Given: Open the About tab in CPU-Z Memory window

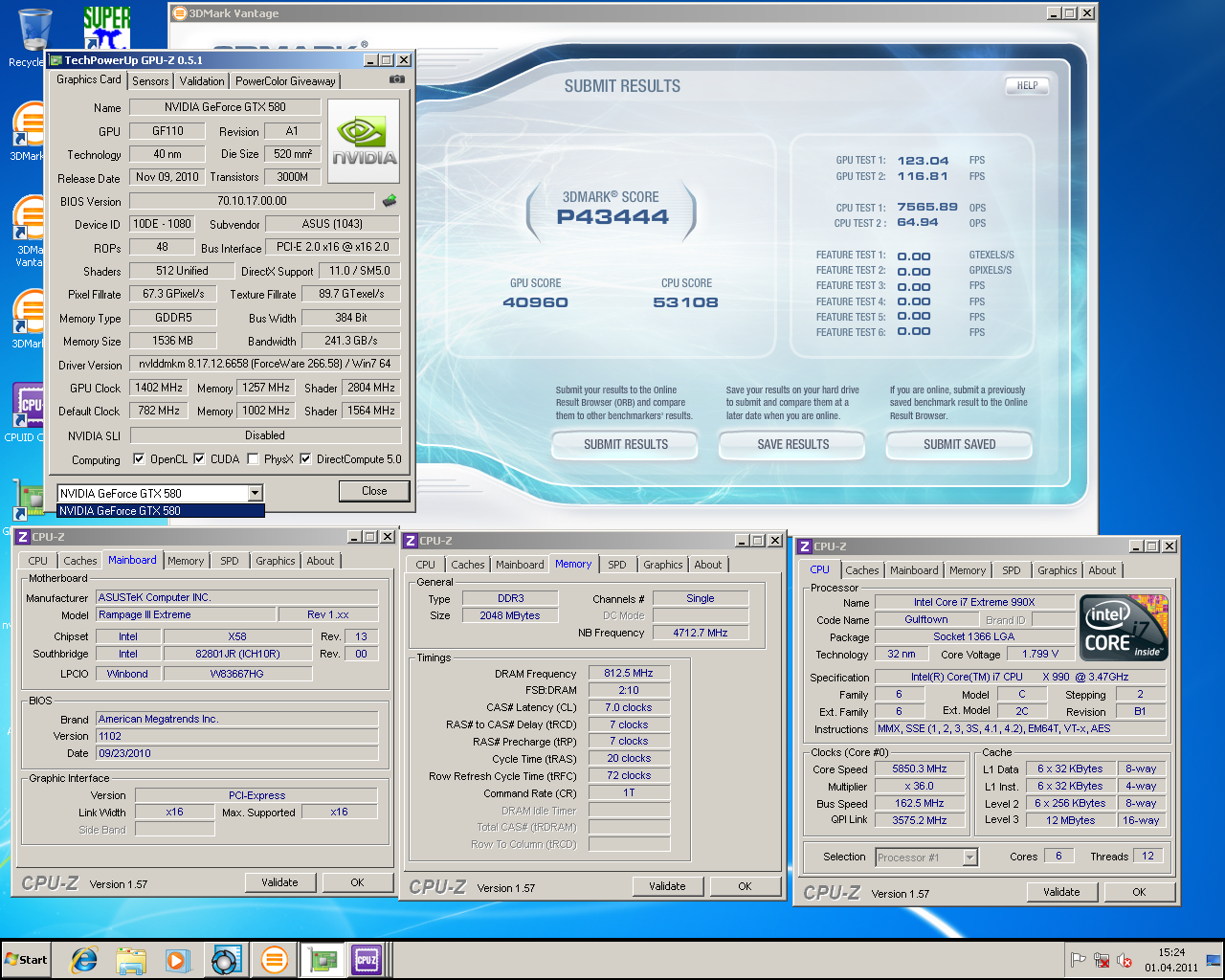Looking at the screenshot, I should coord(708,565).
